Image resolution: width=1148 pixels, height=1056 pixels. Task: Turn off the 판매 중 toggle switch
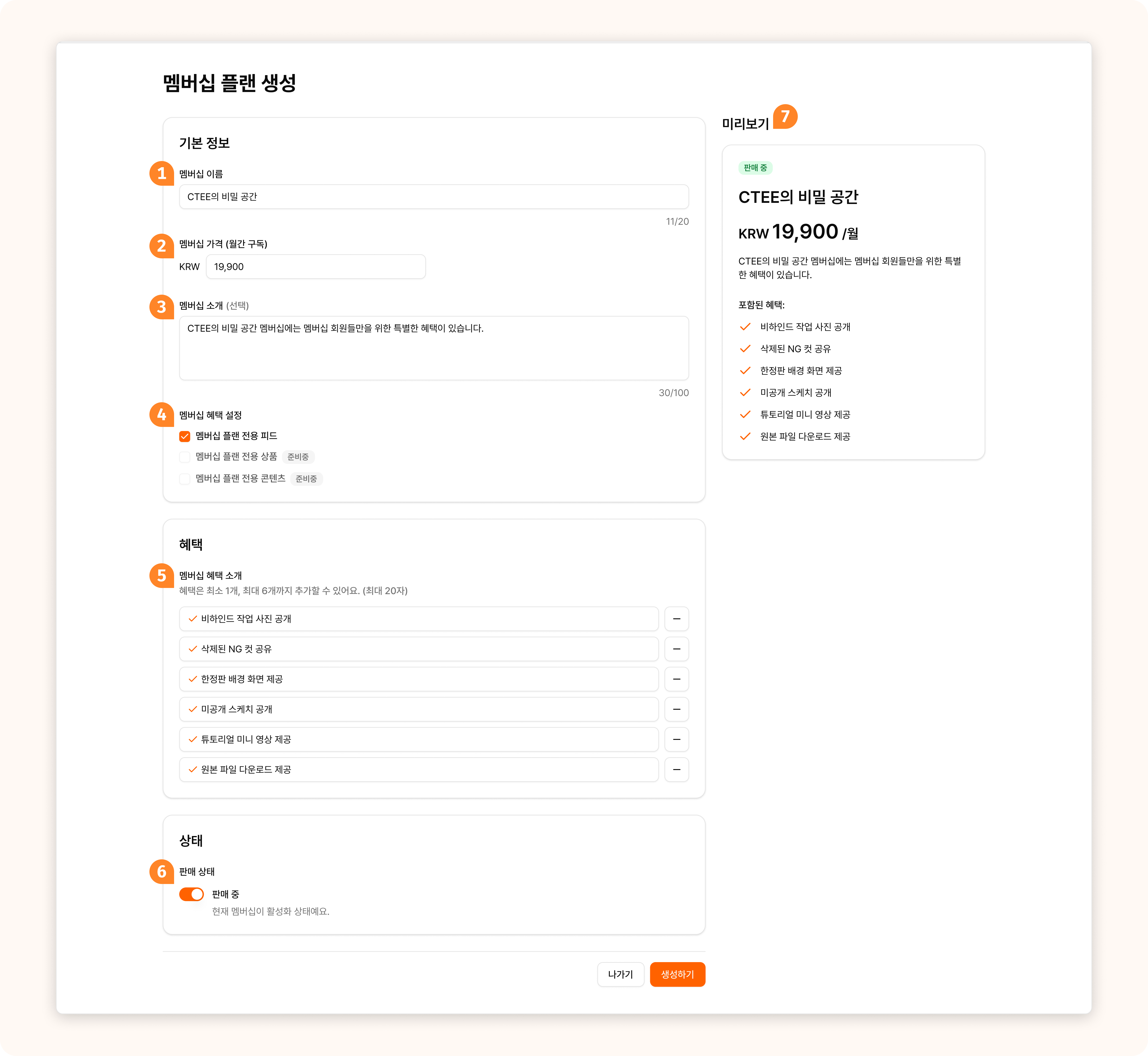click(191, 894)
